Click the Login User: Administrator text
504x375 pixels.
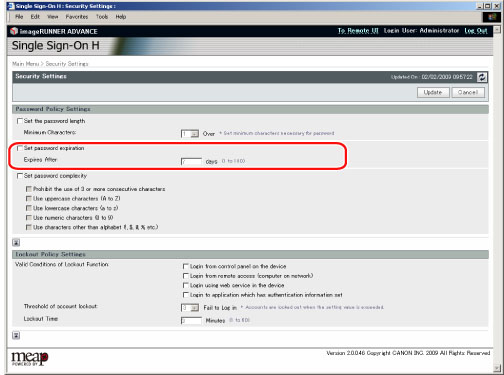pyautogui.click(x=421, y=31)
